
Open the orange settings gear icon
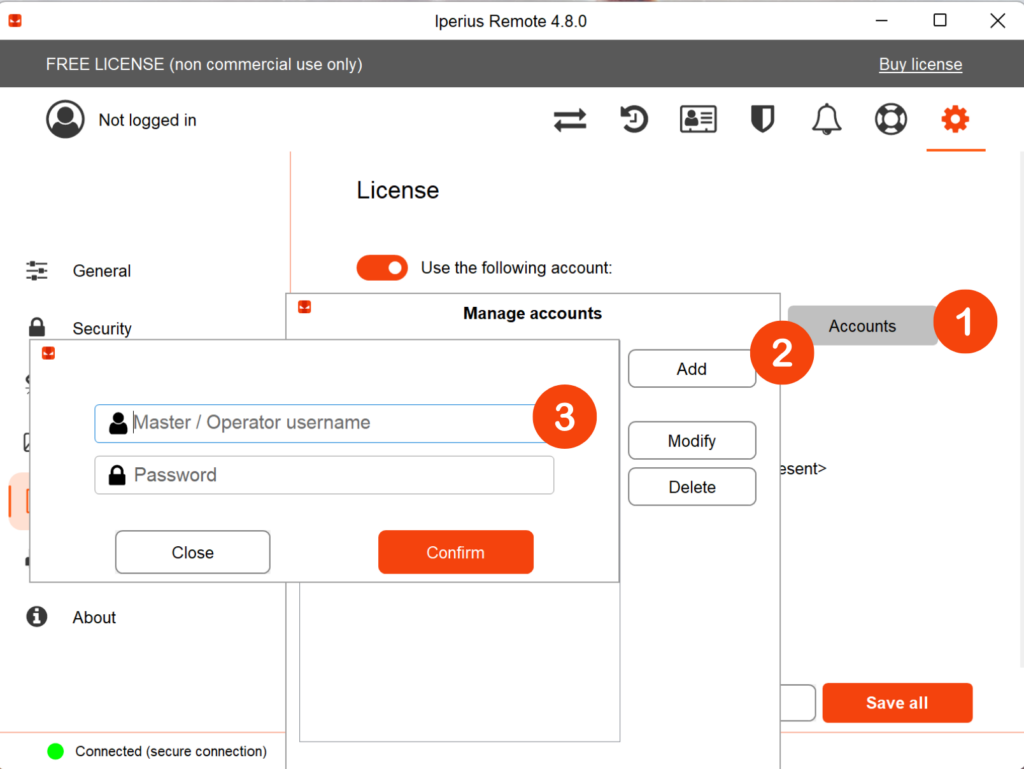tap(955, 119)
